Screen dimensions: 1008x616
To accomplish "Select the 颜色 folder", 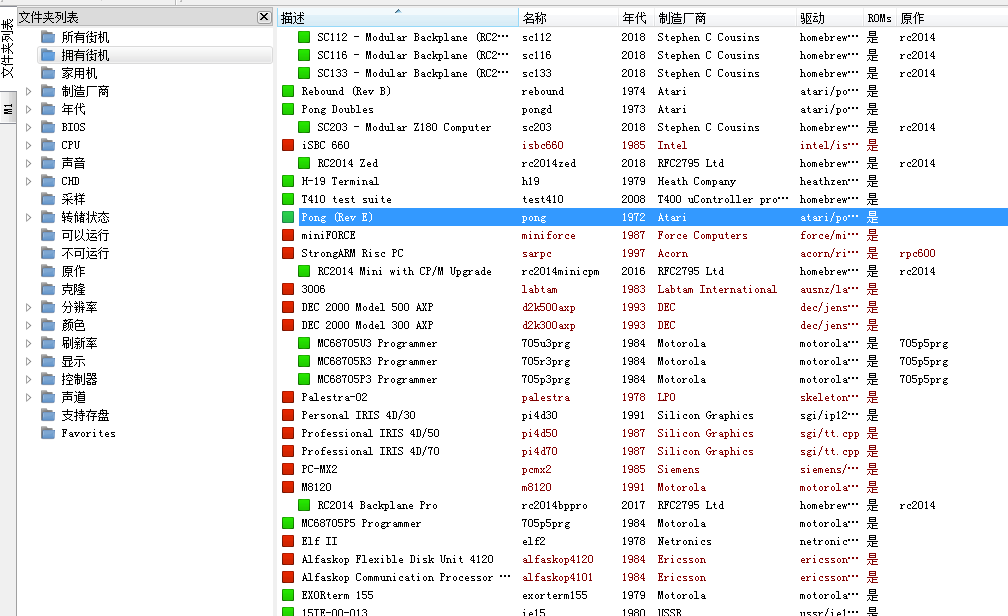I will click(x=73, y=325).
